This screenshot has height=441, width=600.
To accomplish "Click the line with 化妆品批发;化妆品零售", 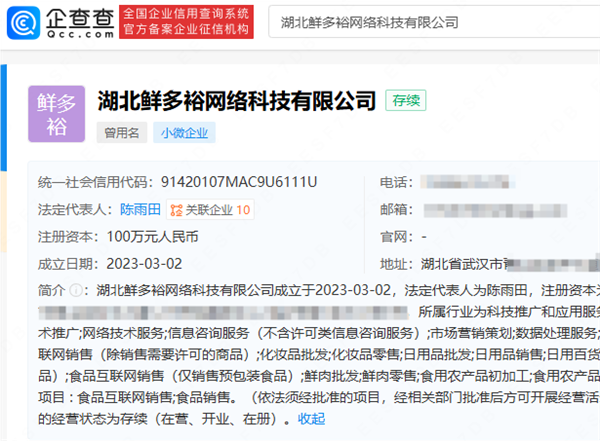I will pyautogui.click(x=319, y=355).
